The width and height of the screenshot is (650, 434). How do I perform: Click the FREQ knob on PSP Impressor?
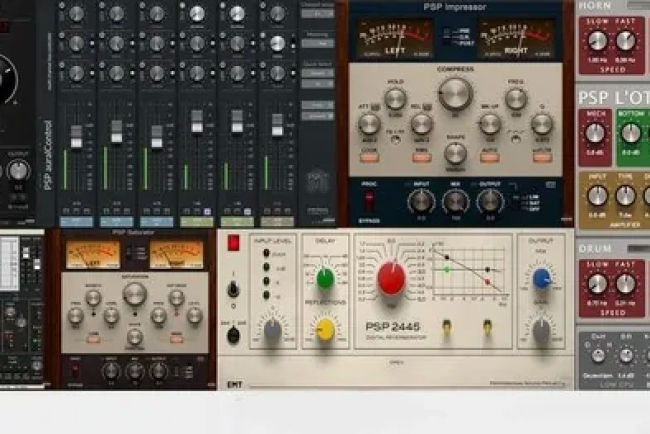click(516, 99)
